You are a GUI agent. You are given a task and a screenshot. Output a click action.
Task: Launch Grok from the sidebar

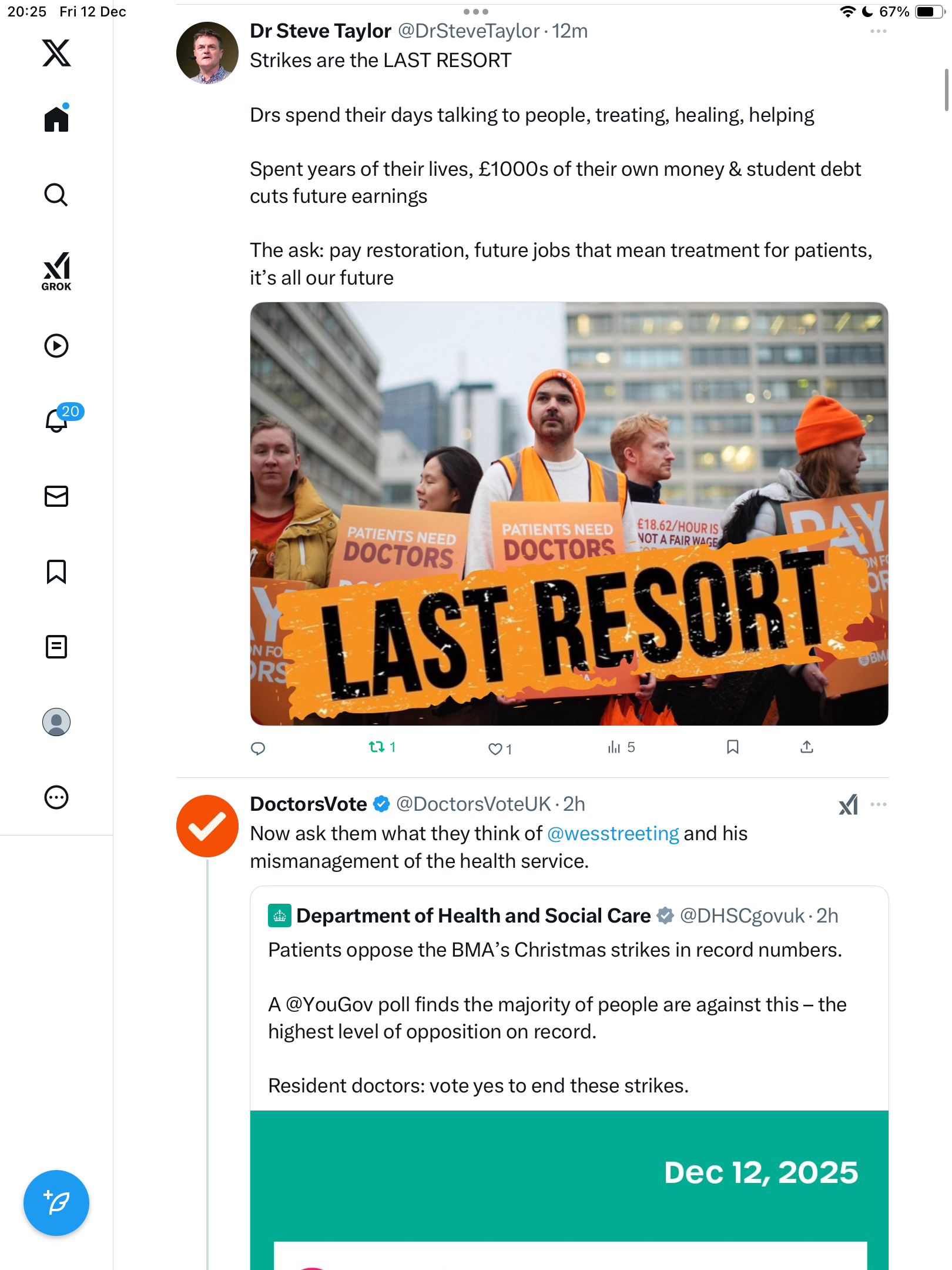pos(56,271)
